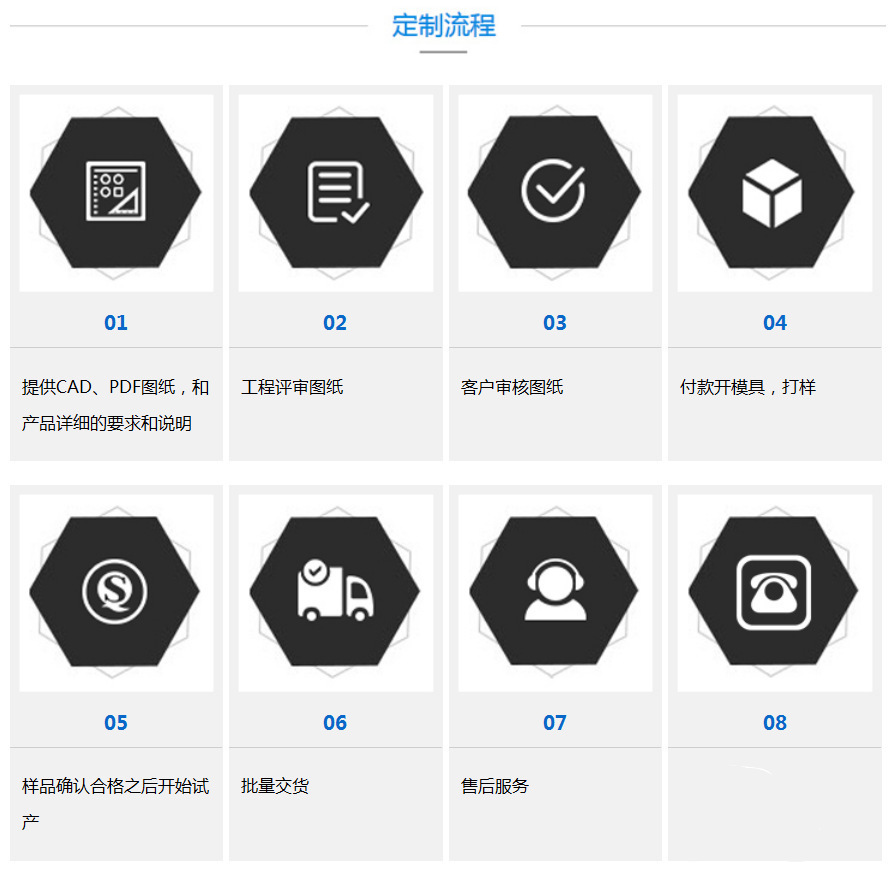Click the 批量交货 description text
The width and height of the screenshot is (892, 870).
[x=275, y=786]
